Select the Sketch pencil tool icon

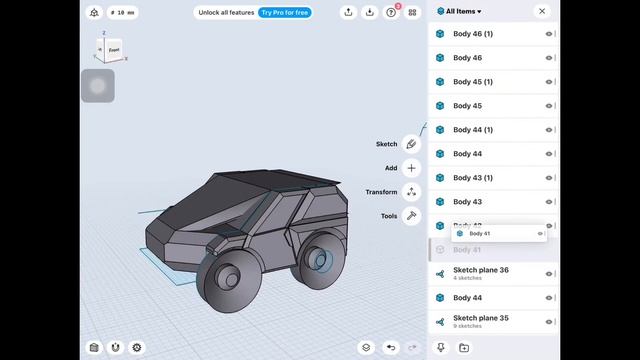coord(411,144)
